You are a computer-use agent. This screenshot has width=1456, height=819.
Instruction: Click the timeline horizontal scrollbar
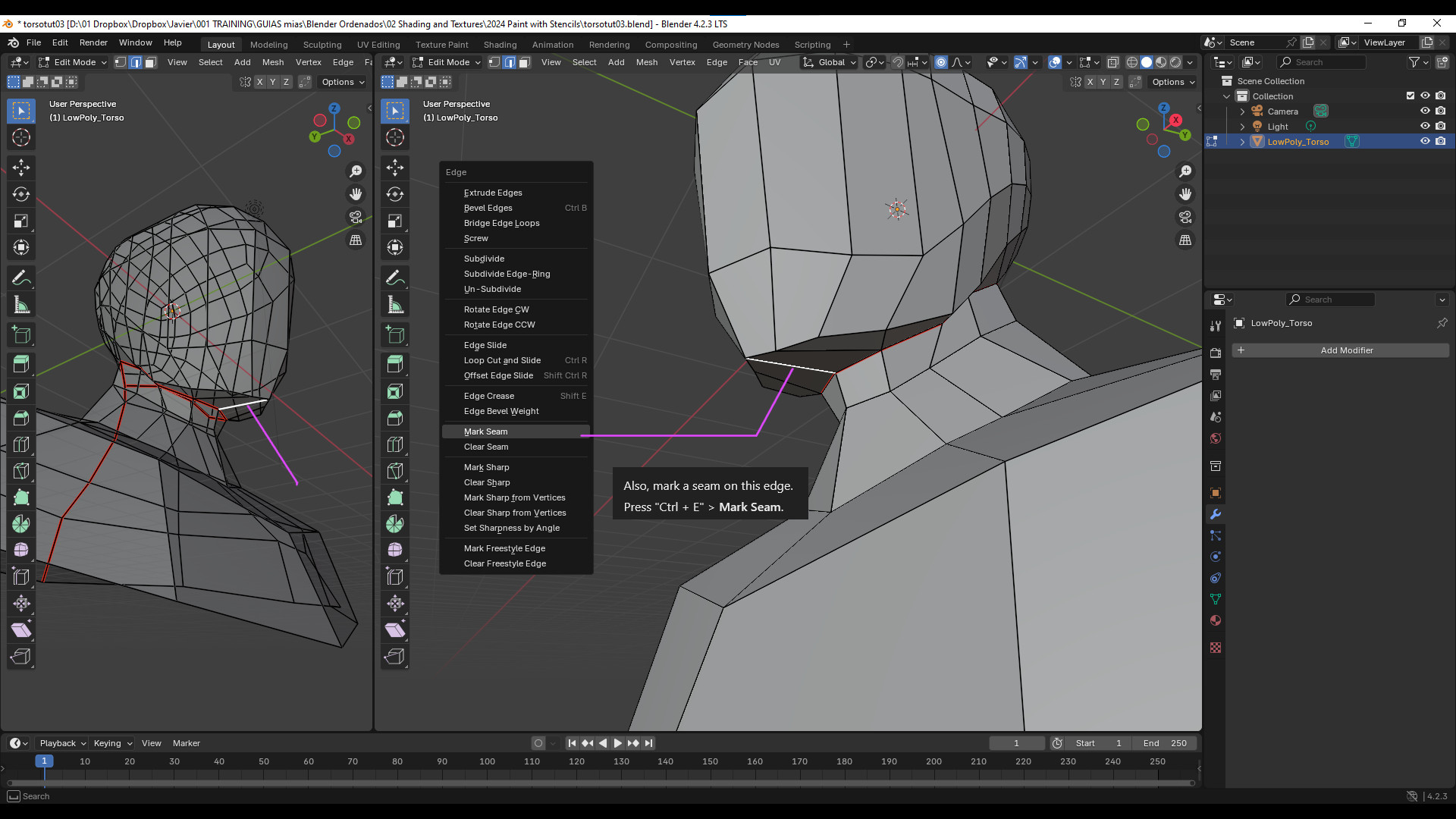click(x=601, y=783)
